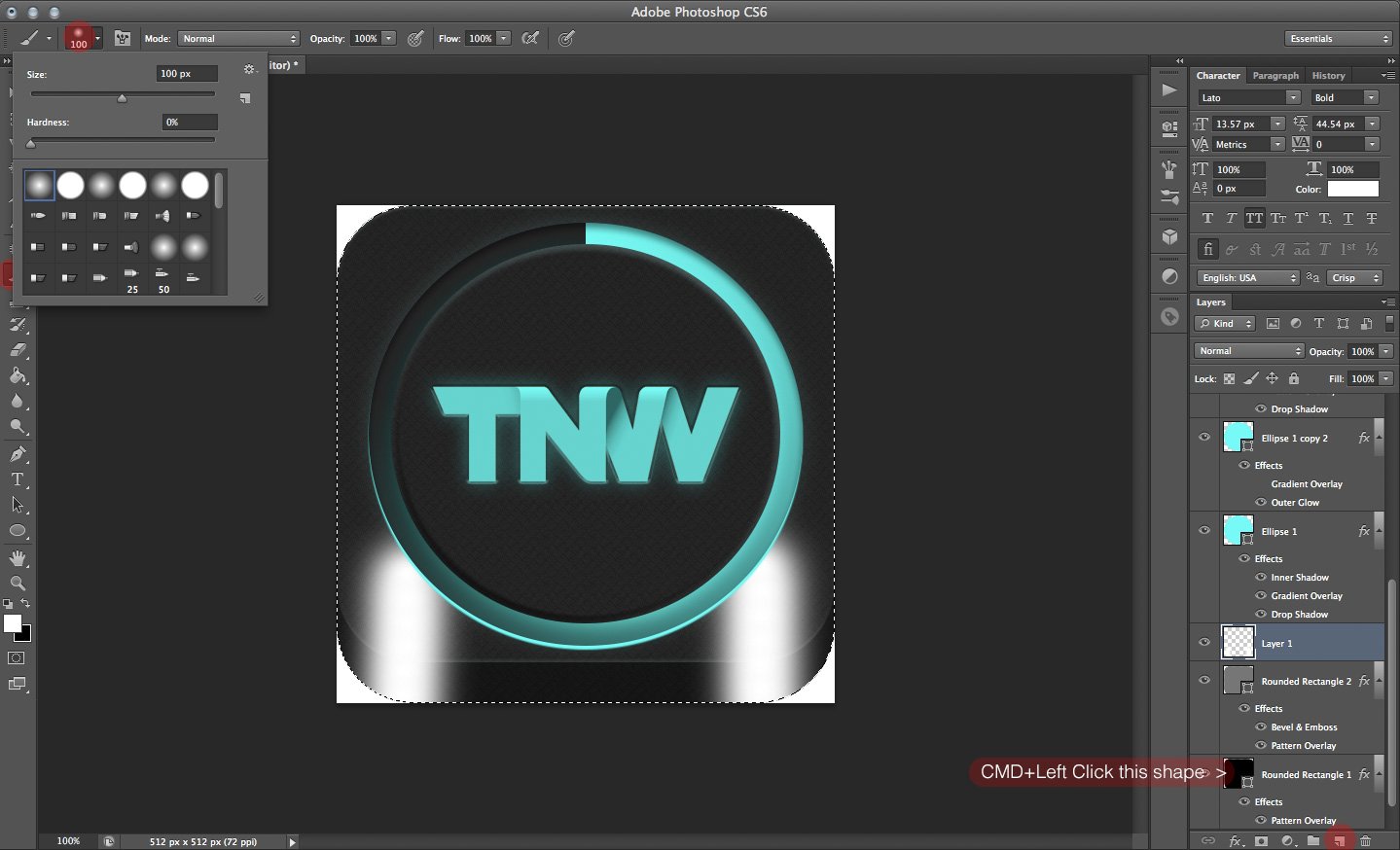The height and width of the screenshot is (850, 1400).
Task: Select the Eraser tool
Action: pos(18,350)
